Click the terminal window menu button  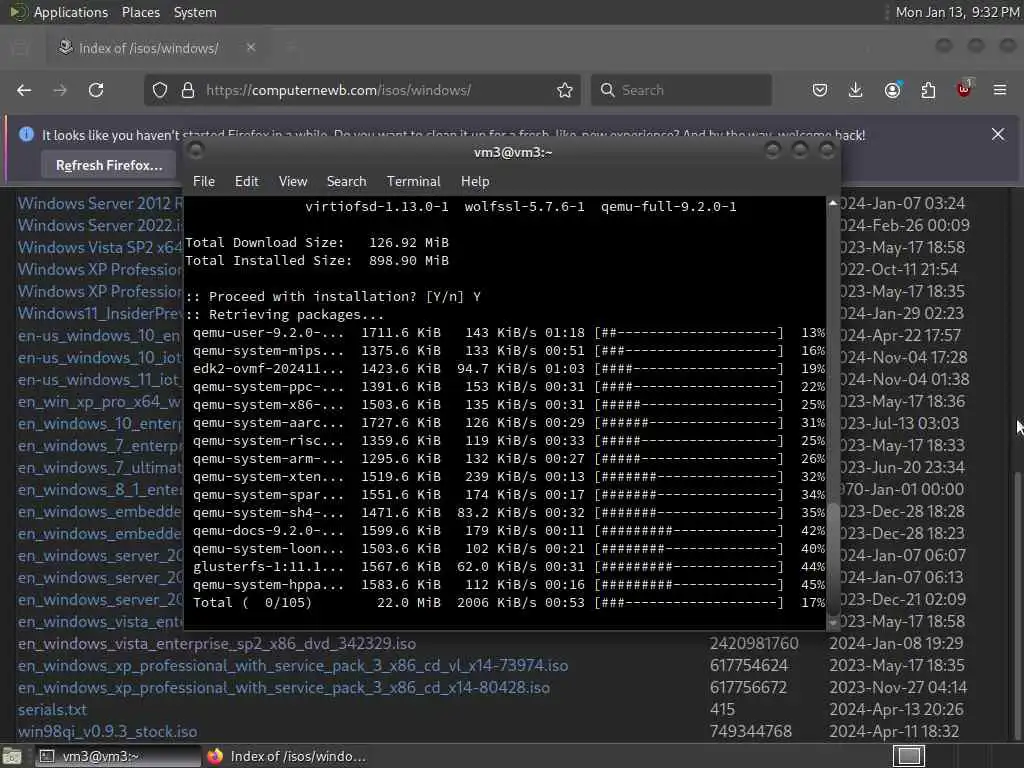195,151
